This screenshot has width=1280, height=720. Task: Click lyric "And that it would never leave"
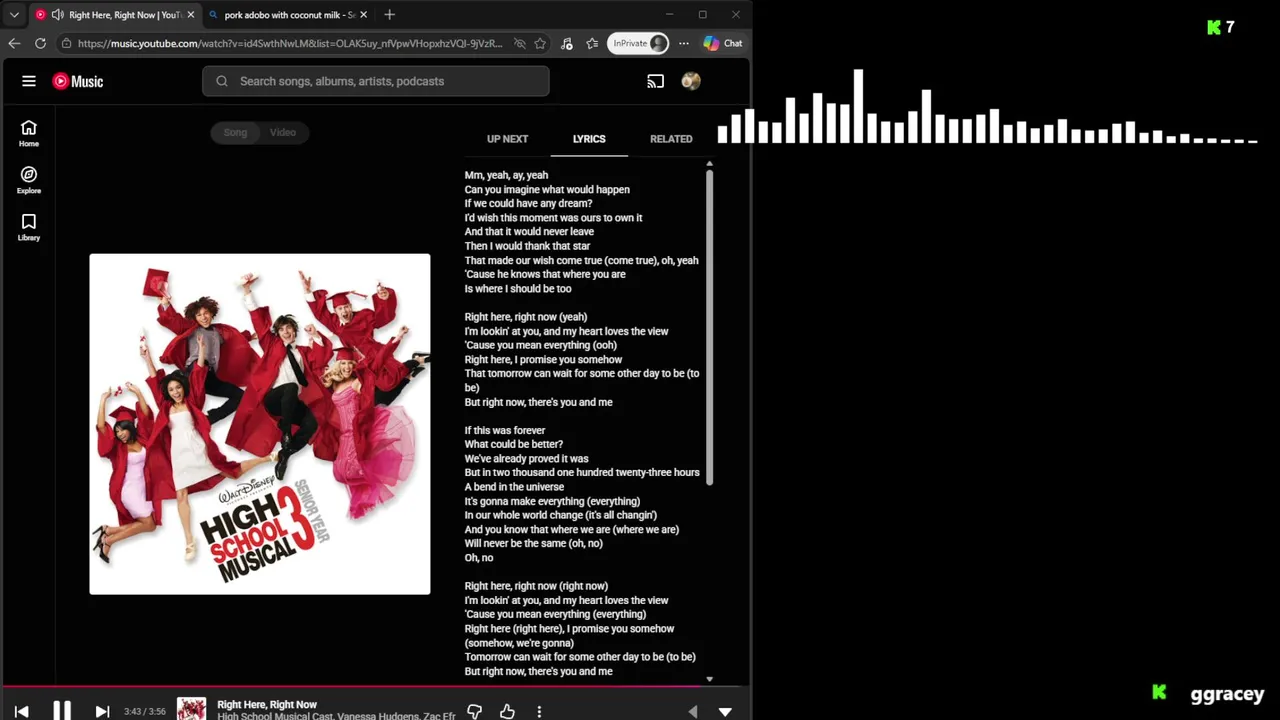tap(529, 232)
